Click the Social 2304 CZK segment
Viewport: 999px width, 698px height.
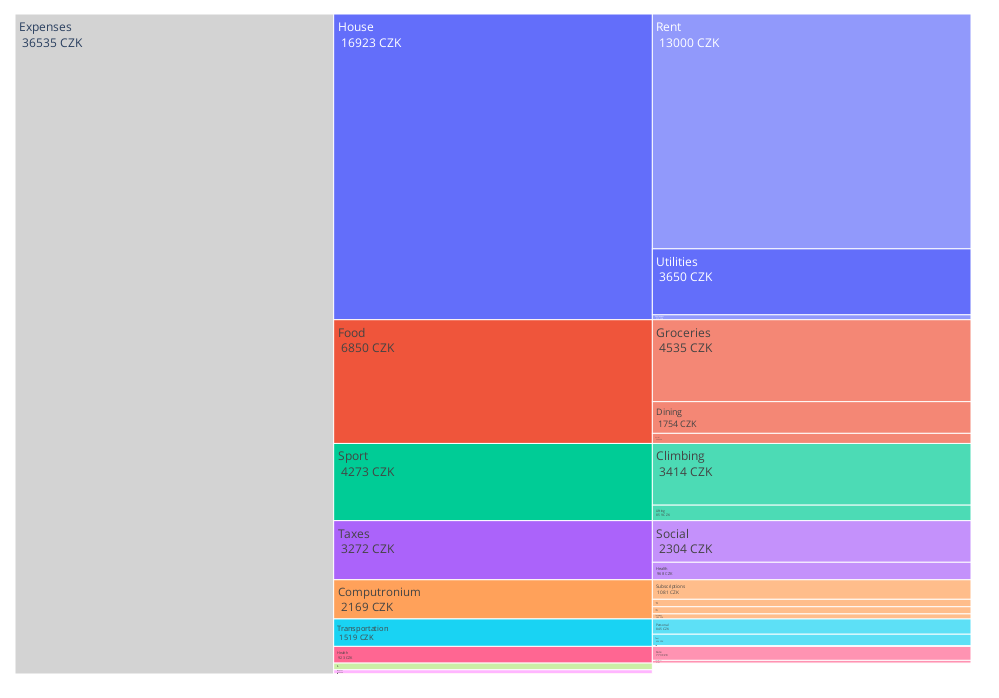click(x=811, y=542)
